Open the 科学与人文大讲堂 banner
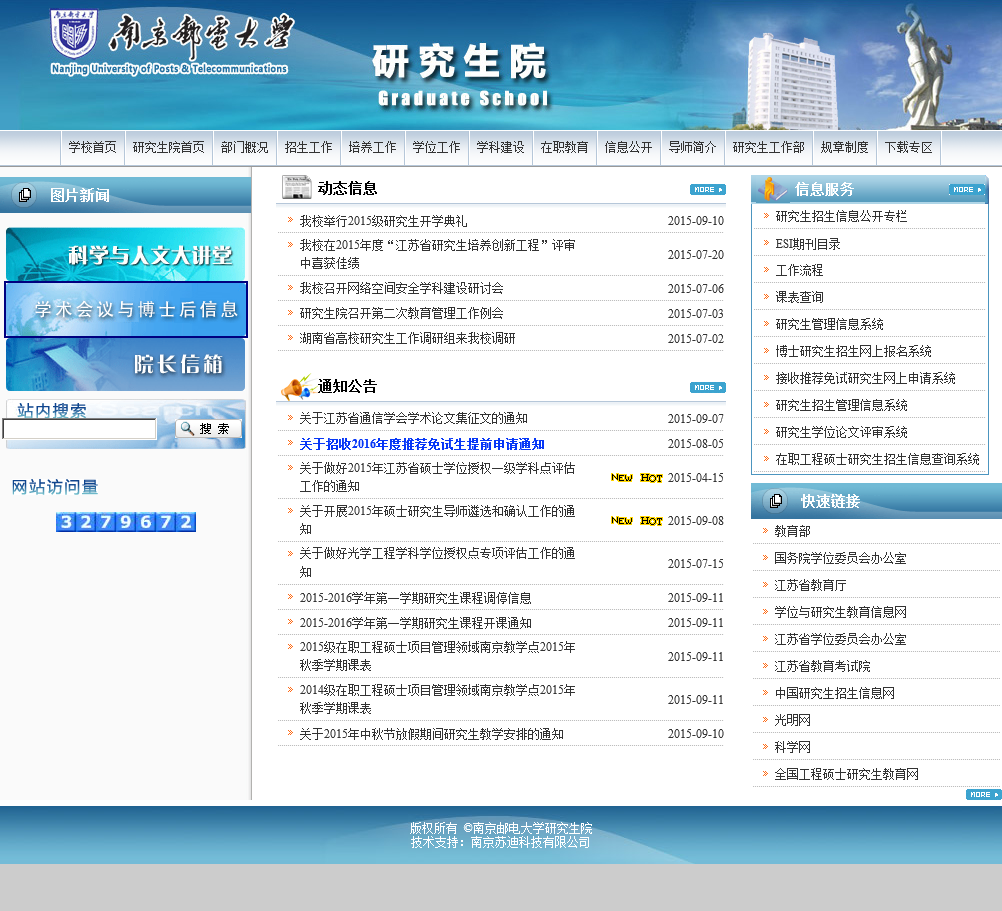 coord(125,254)
